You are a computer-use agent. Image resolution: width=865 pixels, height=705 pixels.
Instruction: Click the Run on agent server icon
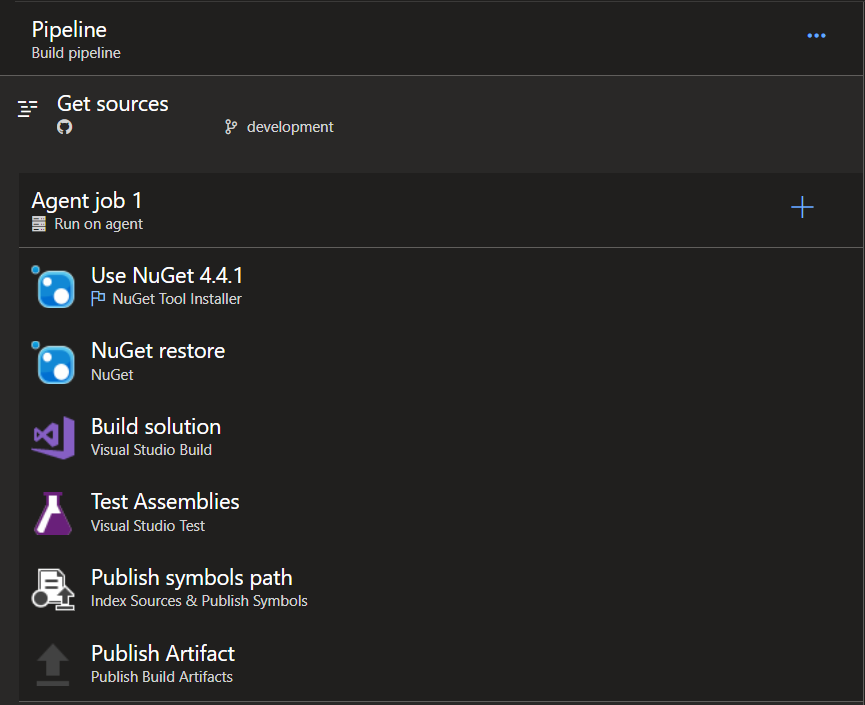coord(39,224)
